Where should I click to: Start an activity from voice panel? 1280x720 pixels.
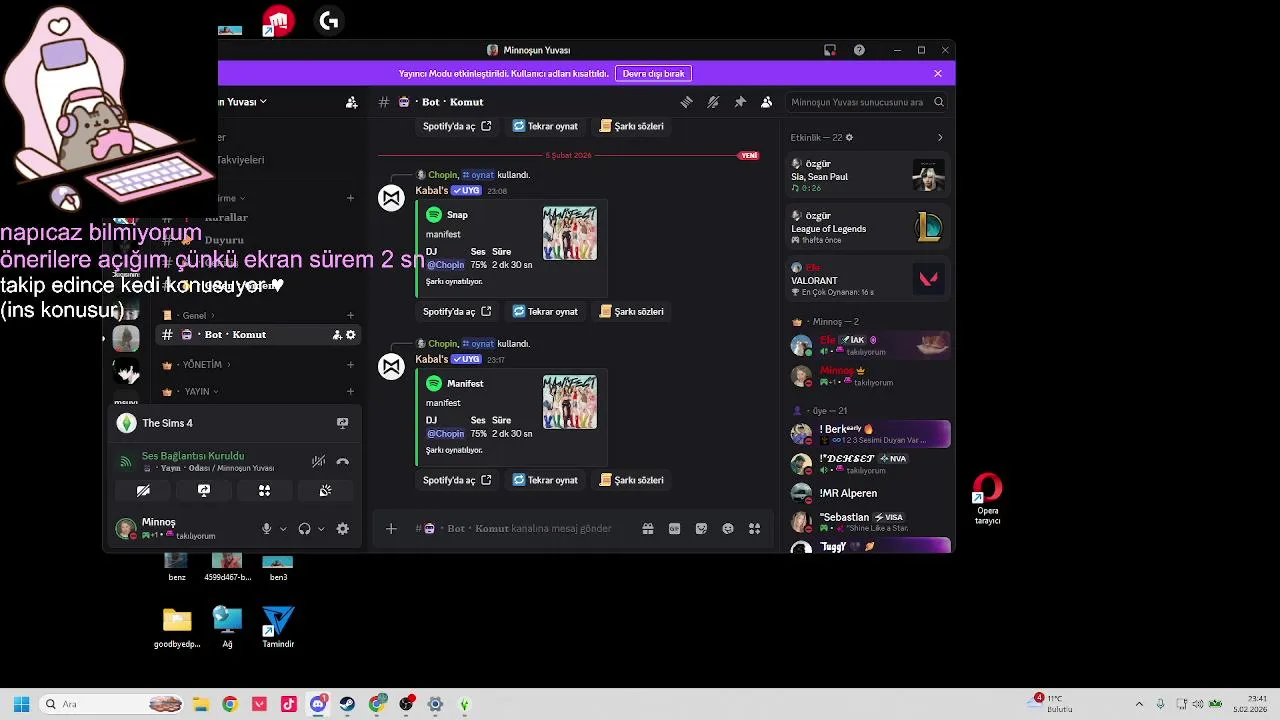point(264,491)
